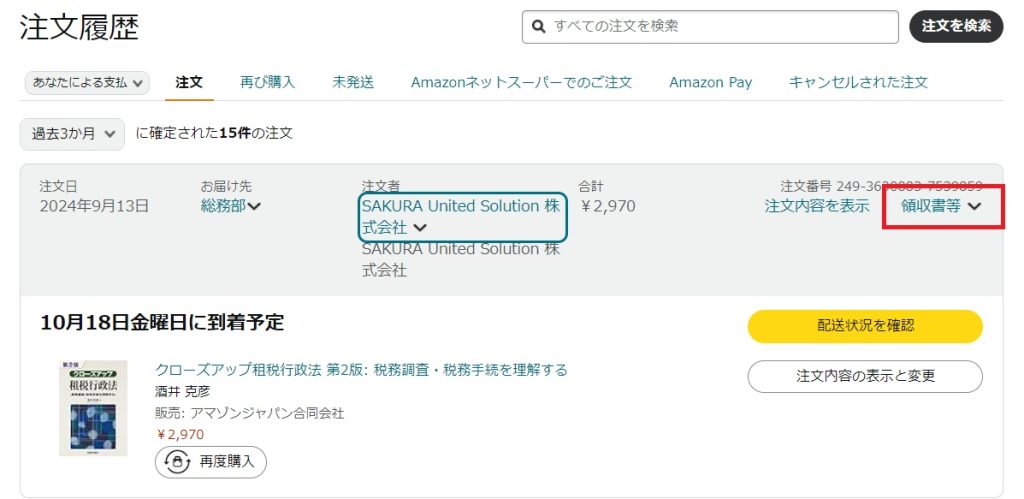Expand the 総務部 delivery address

[x=223, y=206]
